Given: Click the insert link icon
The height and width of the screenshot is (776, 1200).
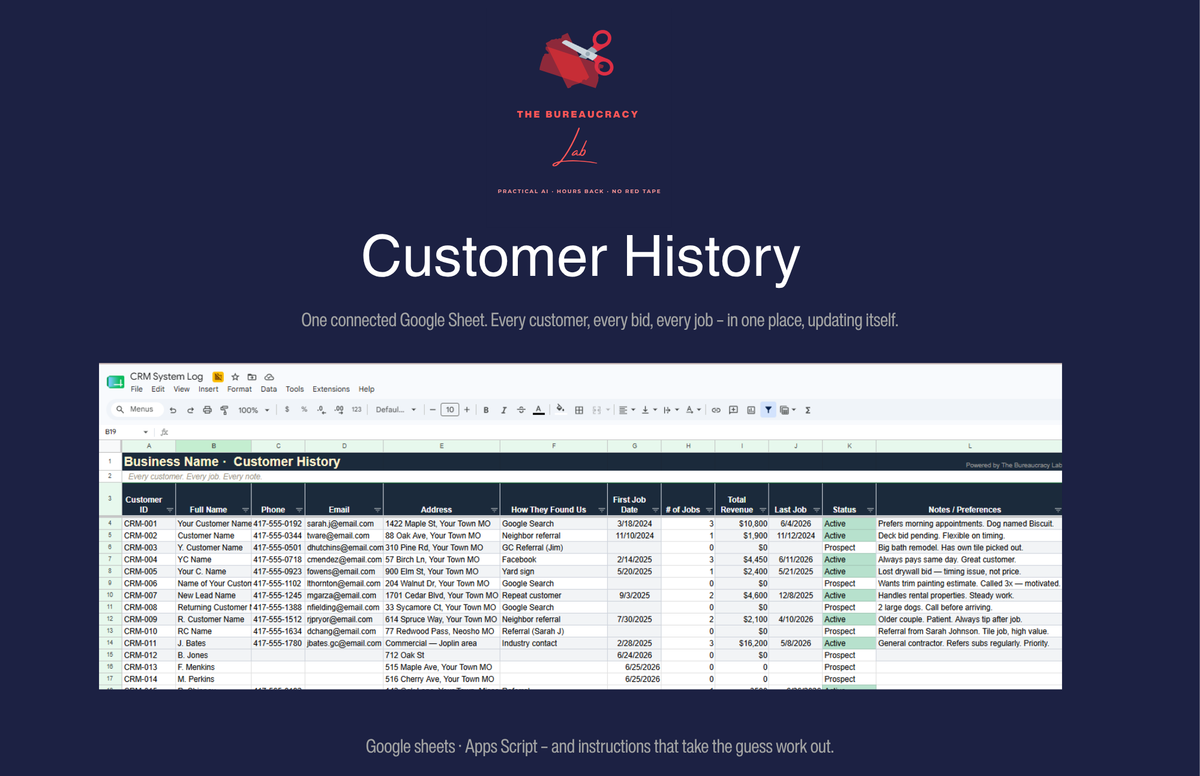Looking at the screenshot, I should (716, 410).
